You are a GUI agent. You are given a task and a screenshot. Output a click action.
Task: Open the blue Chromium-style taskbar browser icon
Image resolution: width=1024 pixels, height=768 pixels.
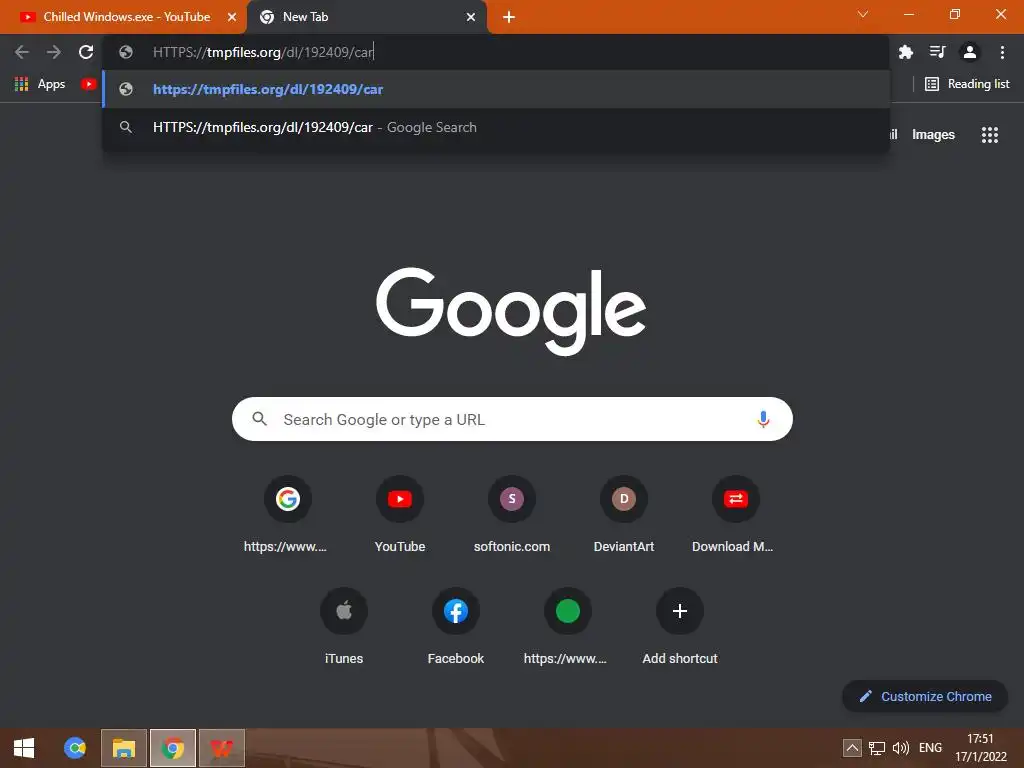pos(74,748)
